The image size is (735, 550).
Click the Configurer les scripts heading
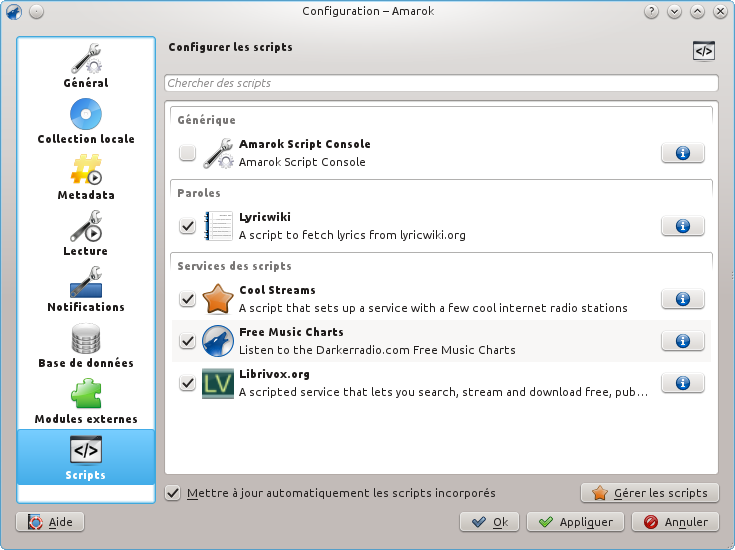tap(231, 47)
